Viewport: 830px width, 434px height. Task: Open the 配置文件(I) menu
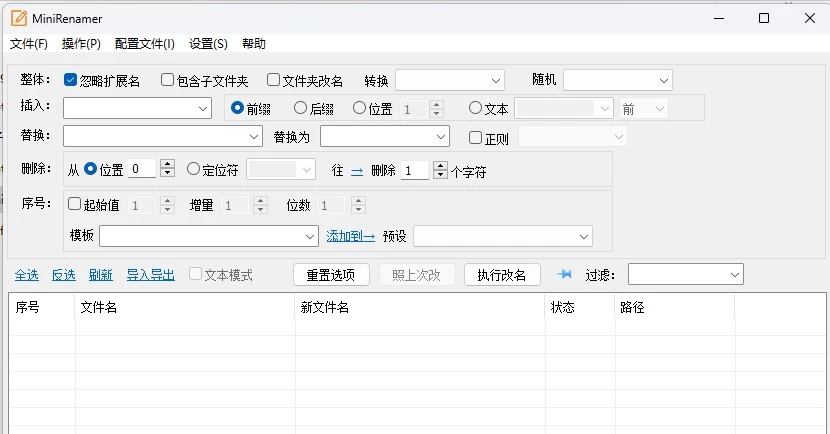coord(145,44)
